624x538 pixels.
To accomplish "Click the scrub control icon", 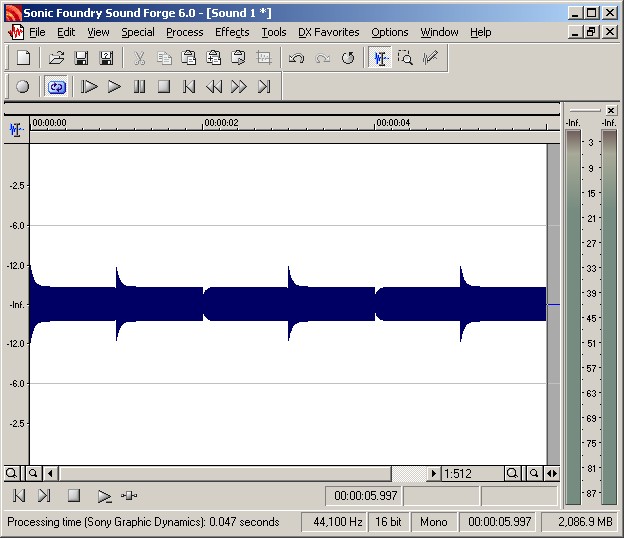I will [129, 496].
